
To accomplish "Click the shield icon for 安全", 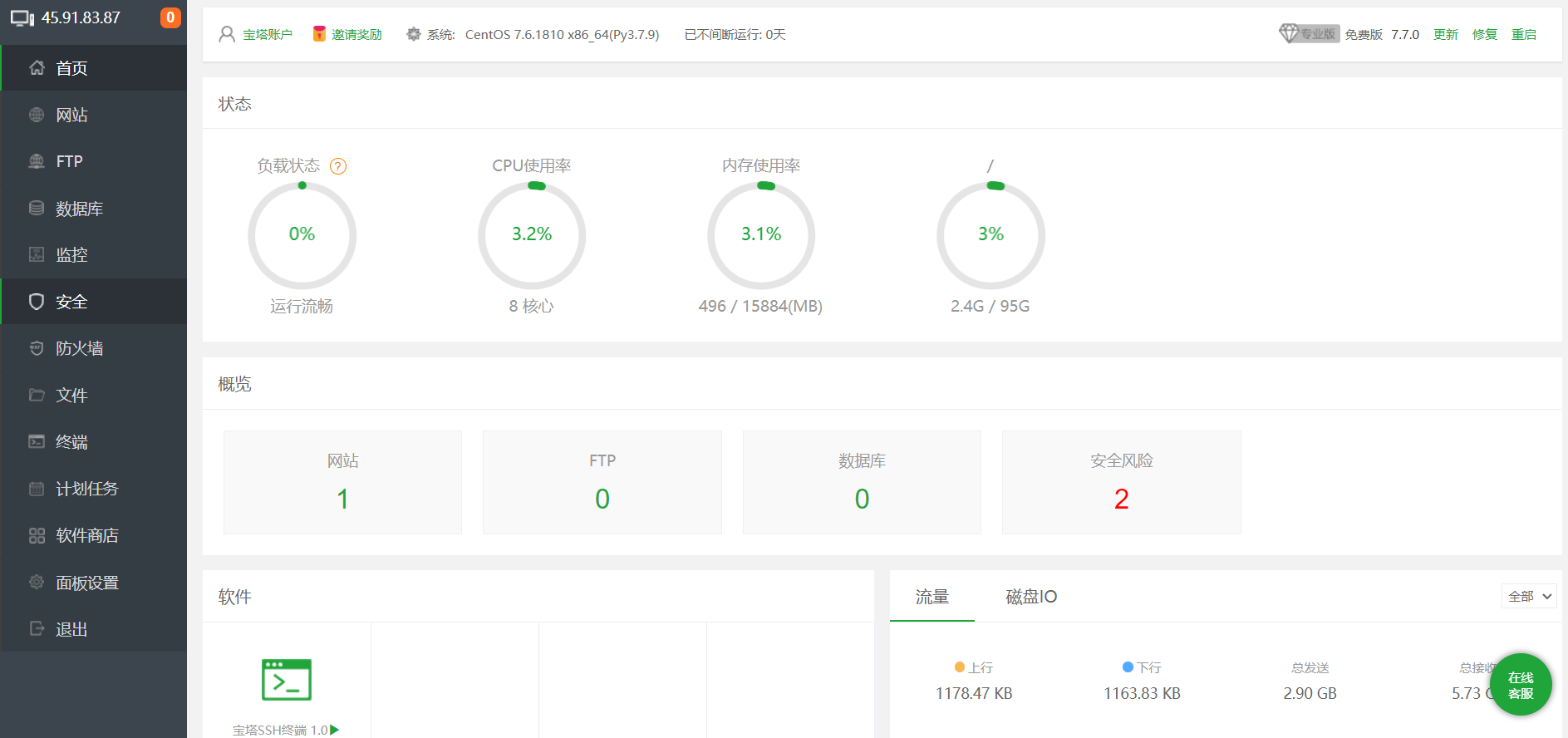I will pos(37,302).
